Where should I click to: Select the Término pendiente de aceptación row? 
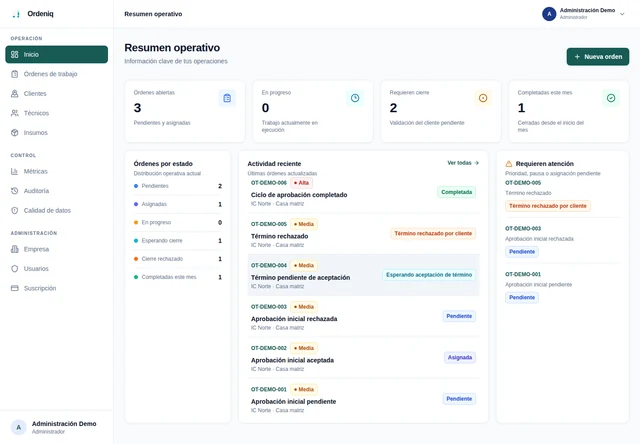(363, 275)
